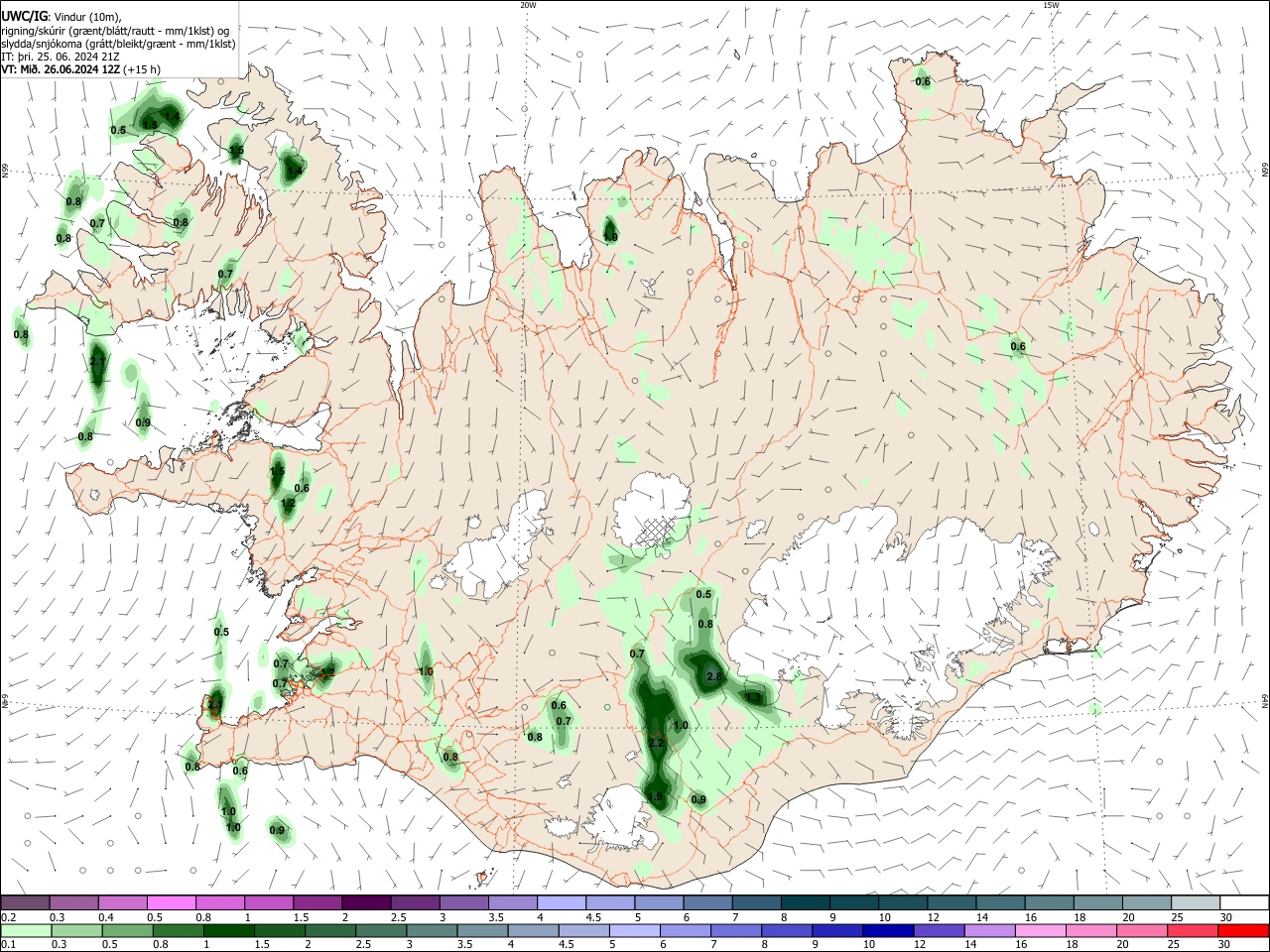Click the '2.8' precipitation value on the map
This screenshot has height=952, width=1270.
713,676
